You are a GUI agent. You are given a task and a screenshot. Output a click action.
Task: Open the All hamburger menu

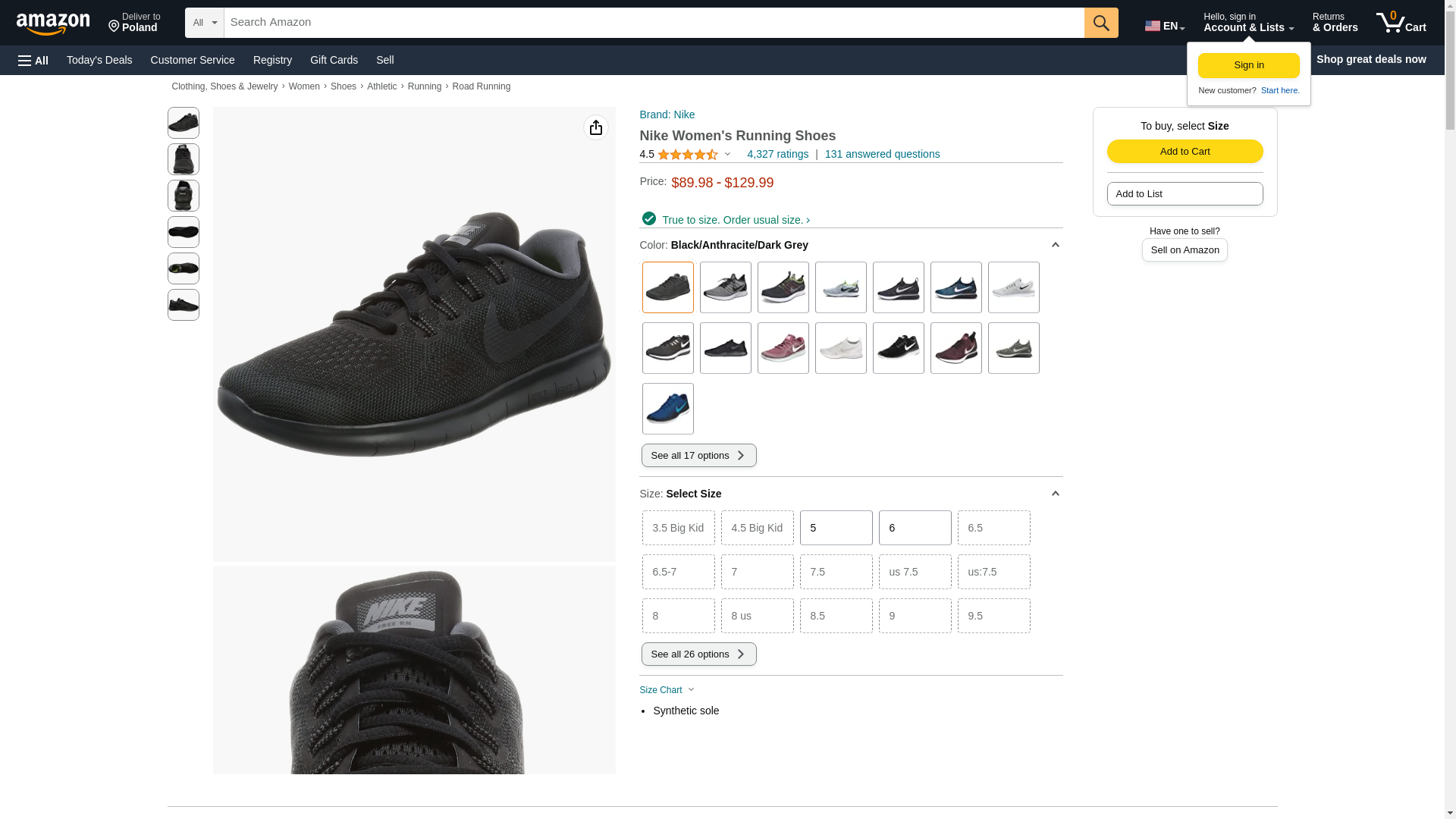[x=33, y=60]
